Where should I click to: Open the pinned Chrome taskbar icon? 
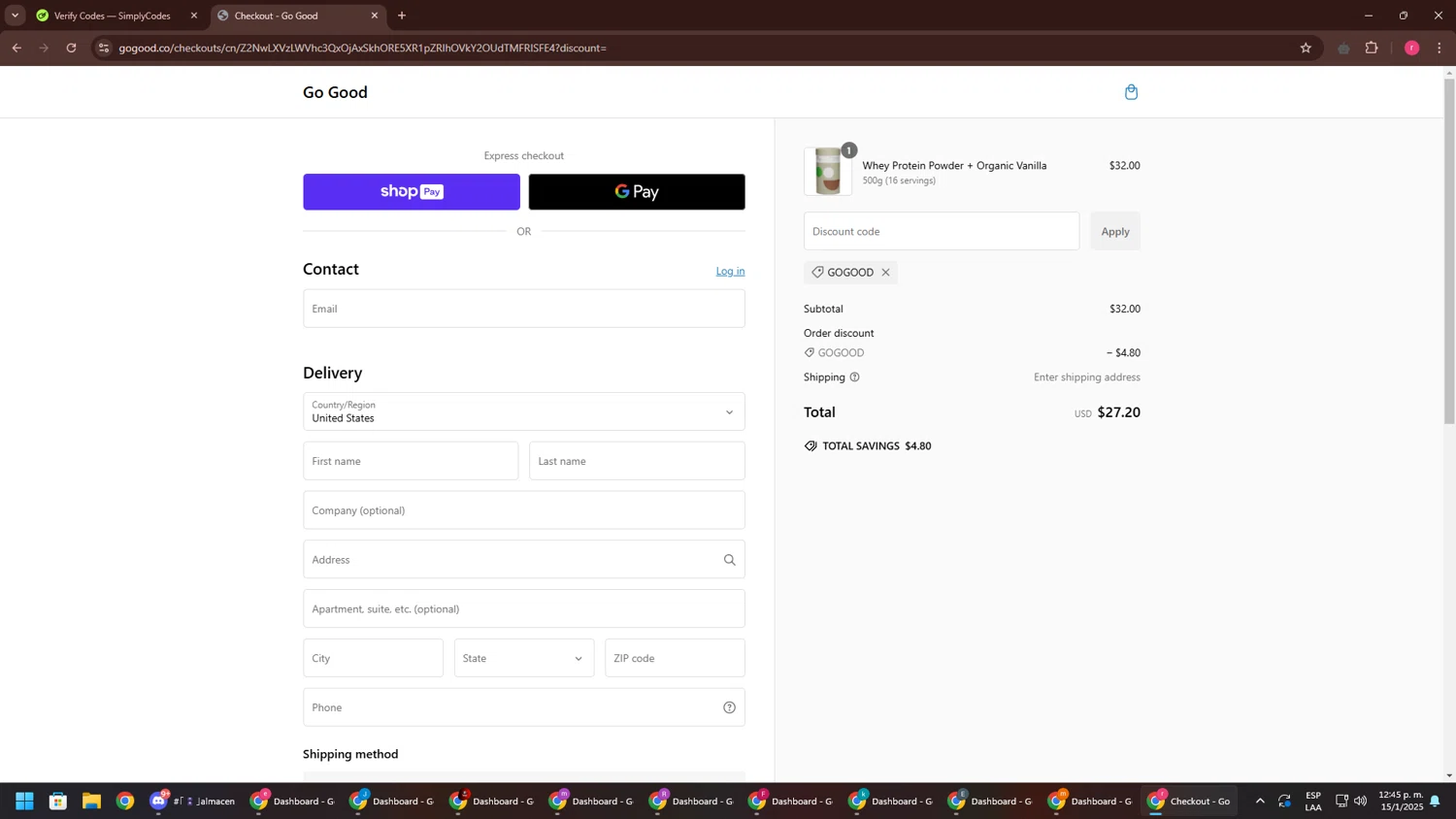(x=125, y=802)
